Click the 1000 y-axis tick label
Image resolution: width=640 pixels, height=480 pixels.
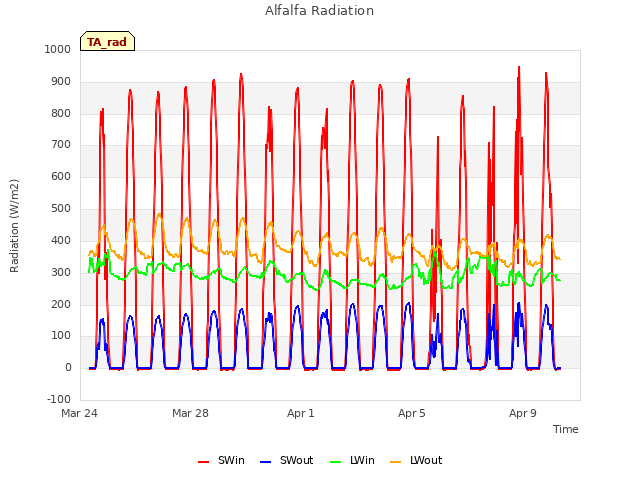[x=58, y=49]
